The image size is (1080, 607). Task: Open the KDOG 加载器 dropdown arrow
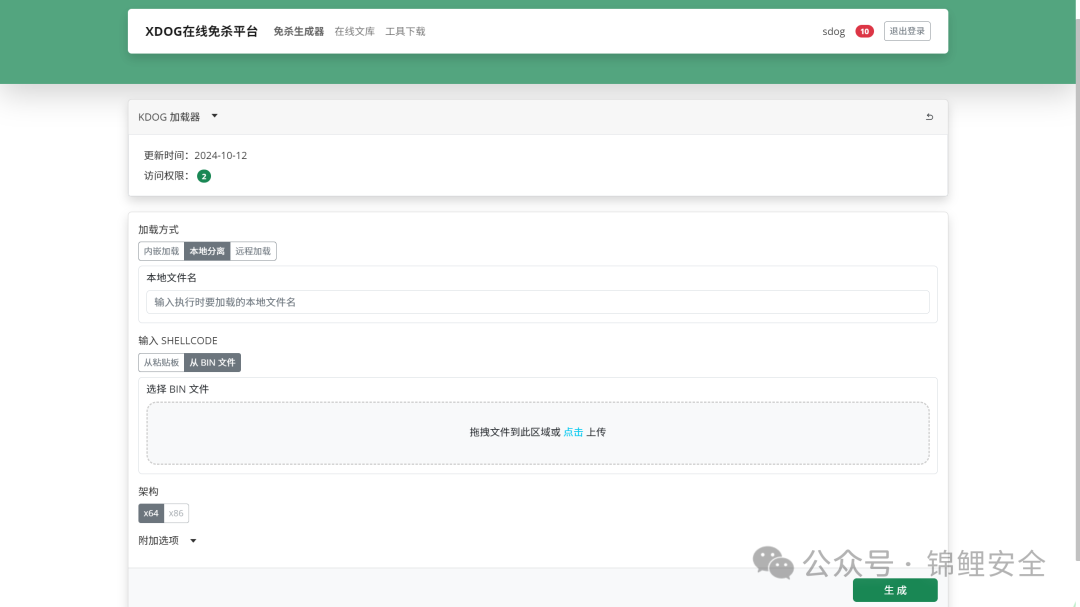pyautogui.click(x=214, y=116)
